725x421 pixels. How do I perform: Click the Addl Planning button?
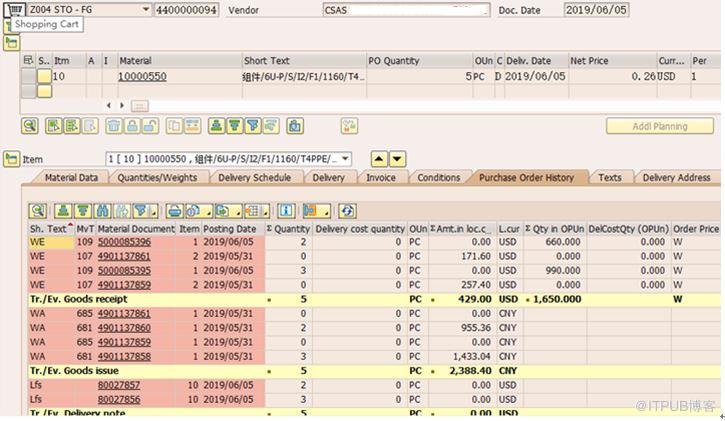659,127
